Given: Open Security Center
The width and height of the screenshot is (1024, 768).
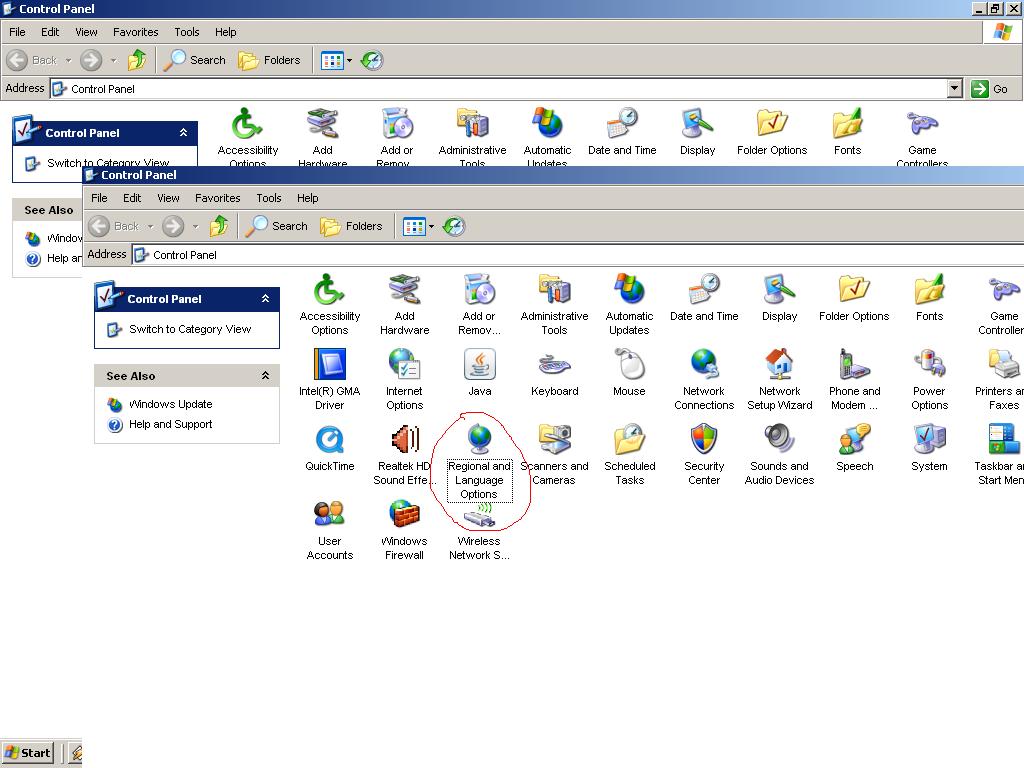Looking at the screenshot, I should point(704,455).
